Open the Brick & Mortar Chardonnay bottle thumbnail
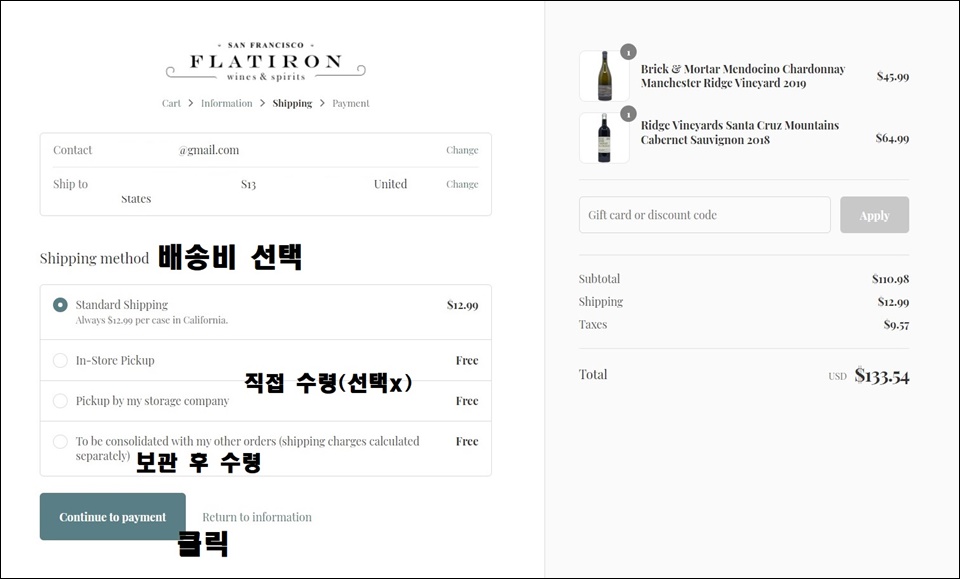This screenshot has height=579, width=960. point(604,76)
